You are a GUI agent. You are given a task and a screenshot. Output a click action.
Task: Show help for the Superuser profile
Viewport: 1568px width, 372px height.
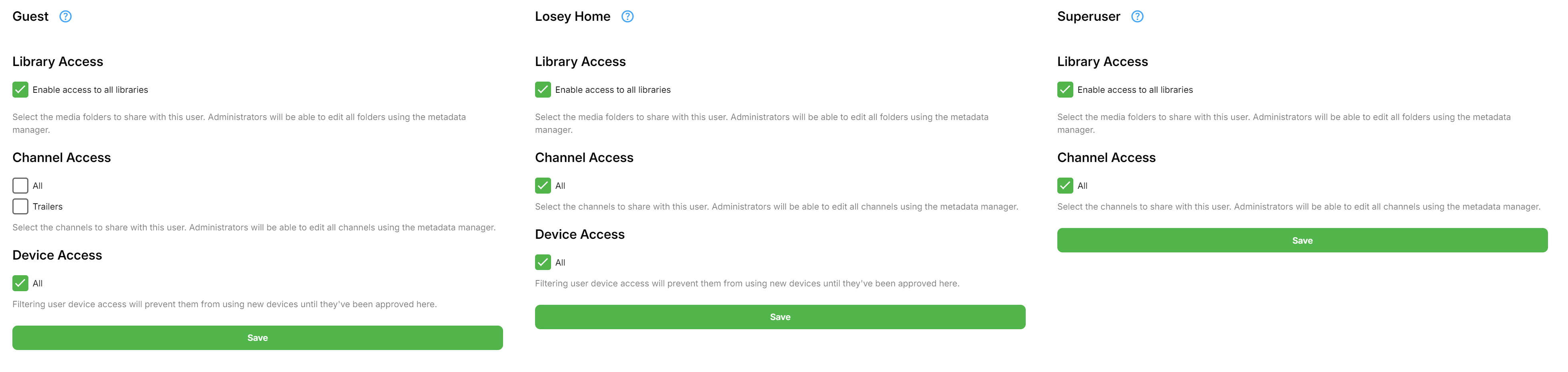pos(1137,16)
